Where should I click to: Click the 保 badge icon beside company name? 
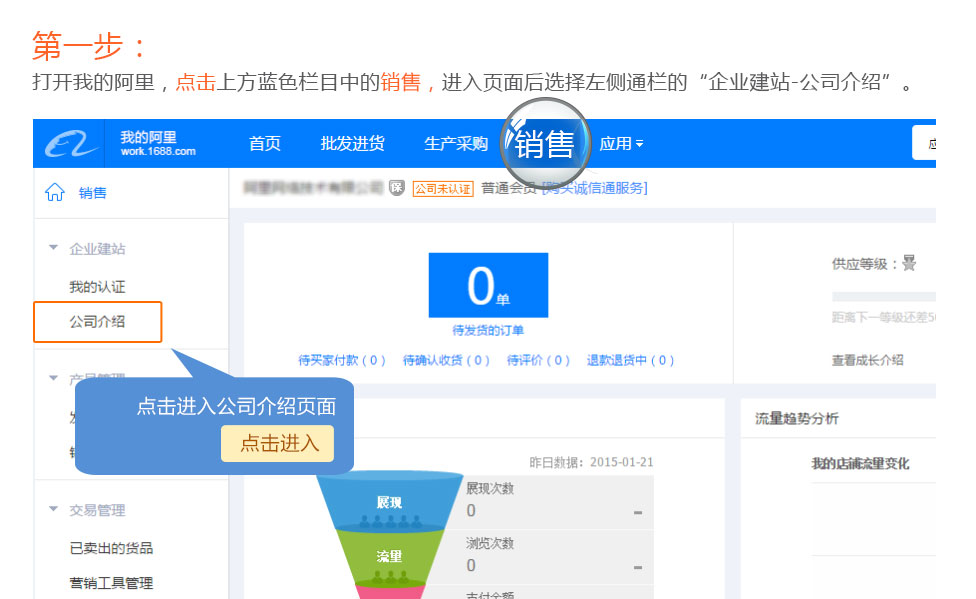click(x=396, y=187)
